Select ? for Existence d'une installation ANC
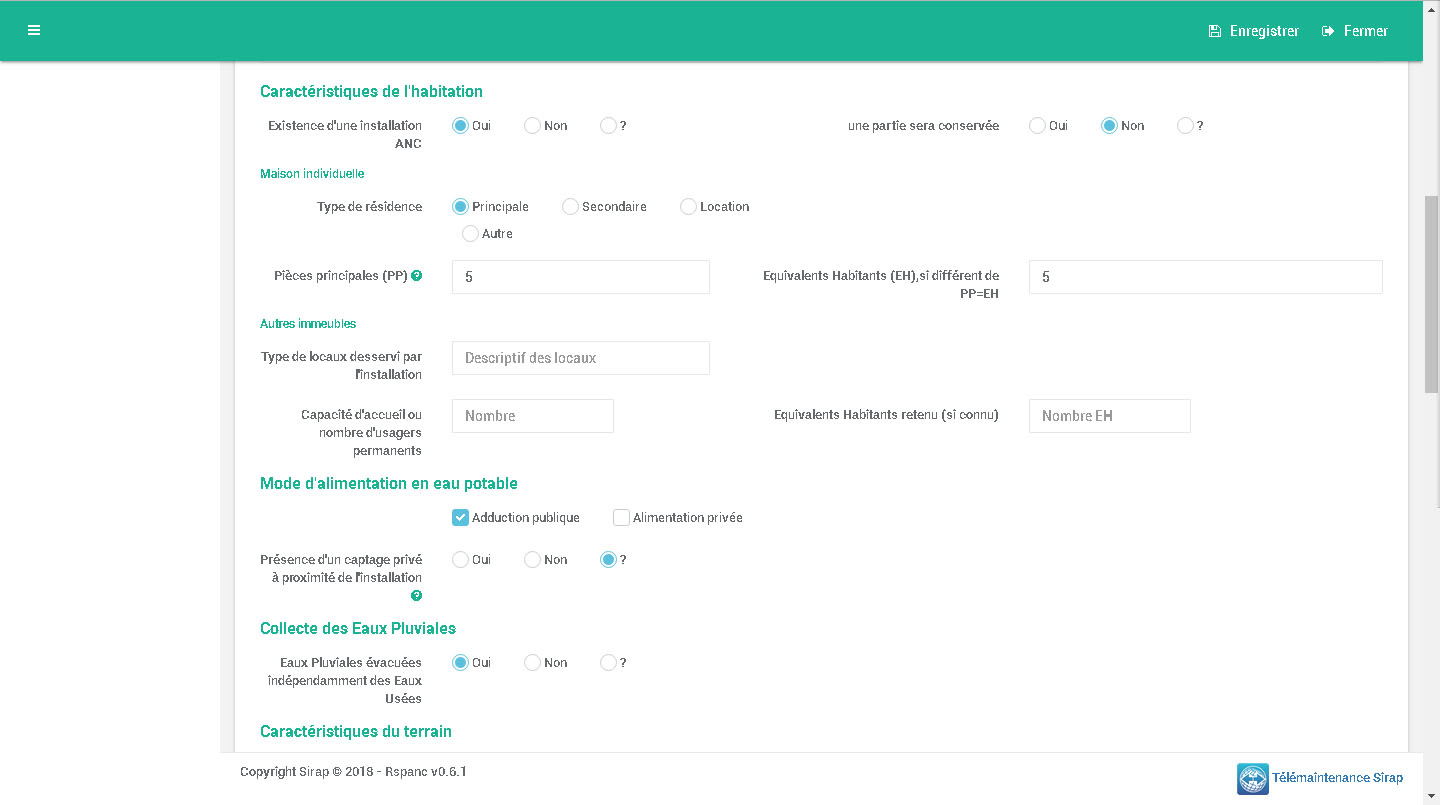The image size is (1440, 805). click(608, 126)
